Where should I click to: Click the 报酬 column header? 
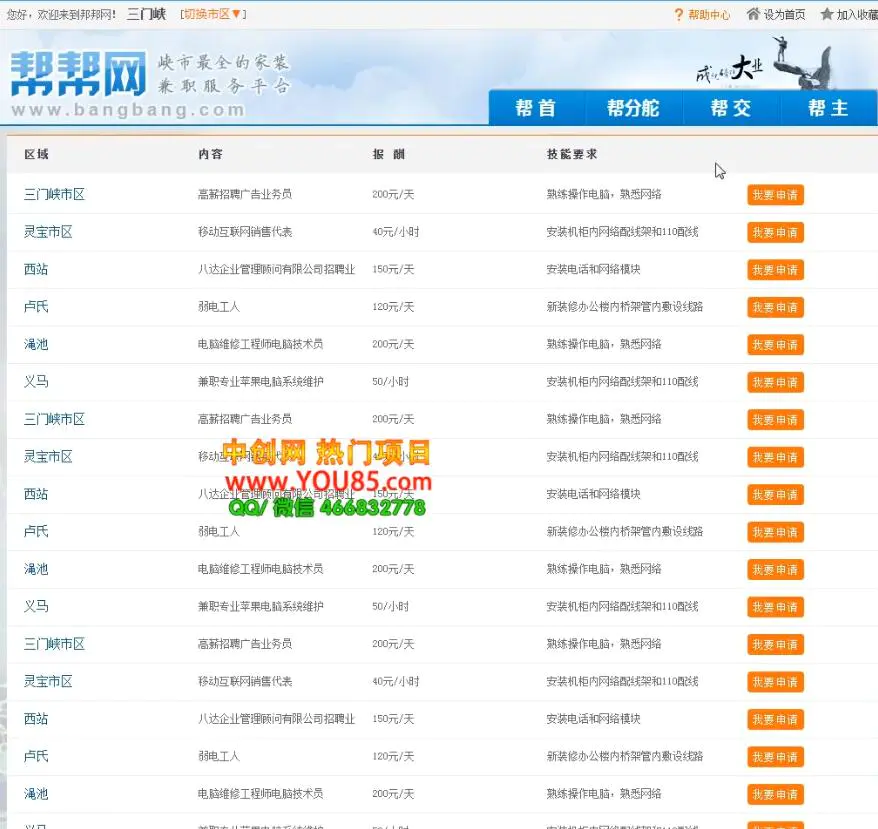pyautogui.click(x=389, y=155)
